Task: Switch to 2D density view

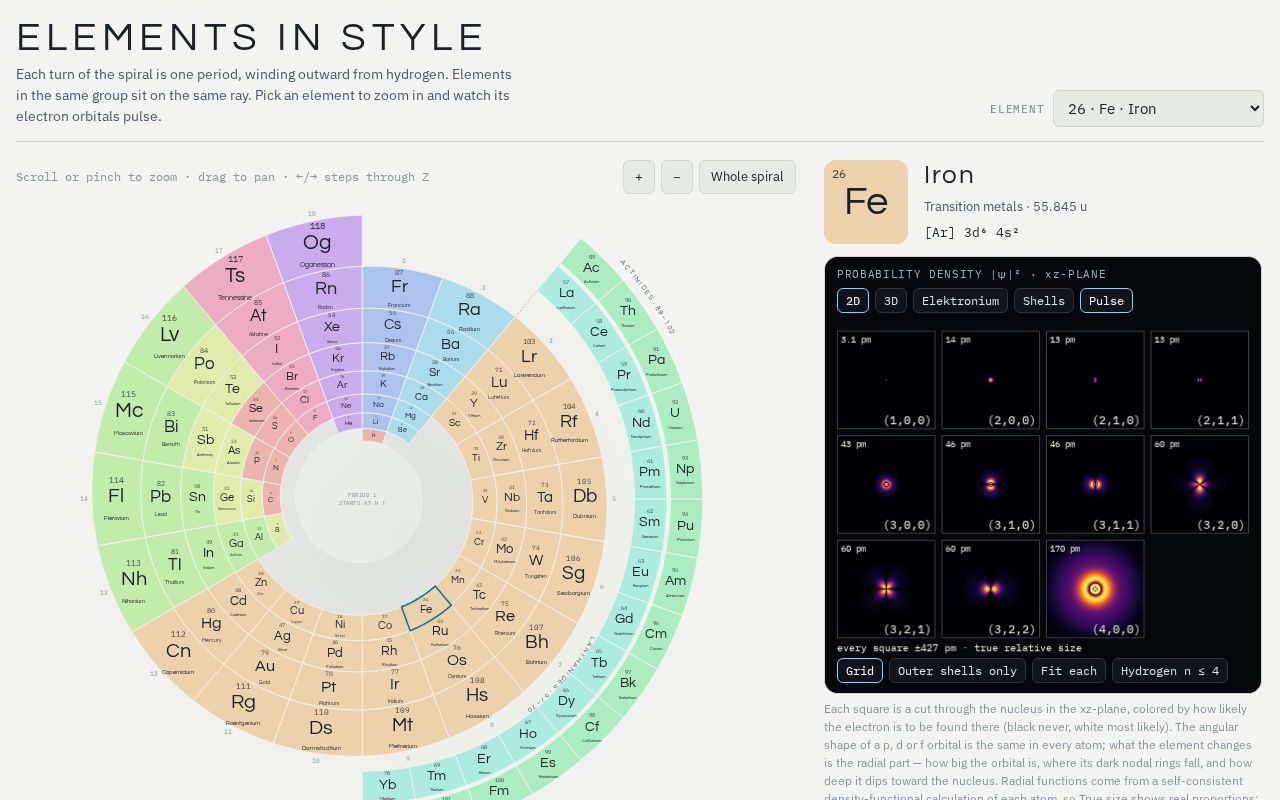Action: 853,301
